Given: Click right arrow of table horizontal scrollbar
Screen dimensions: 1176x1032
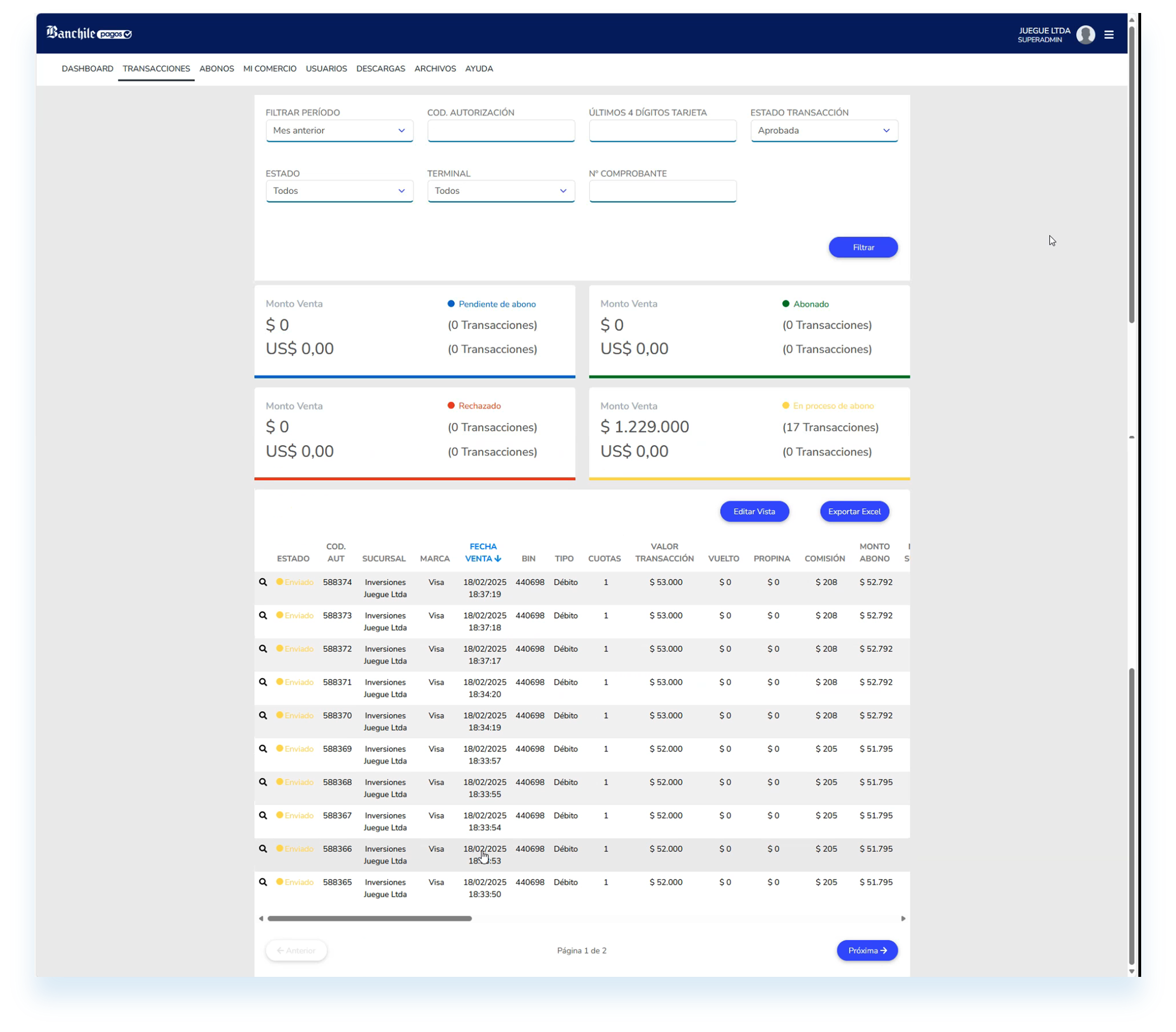Looking at the screenshot, I should coord(903,919).
